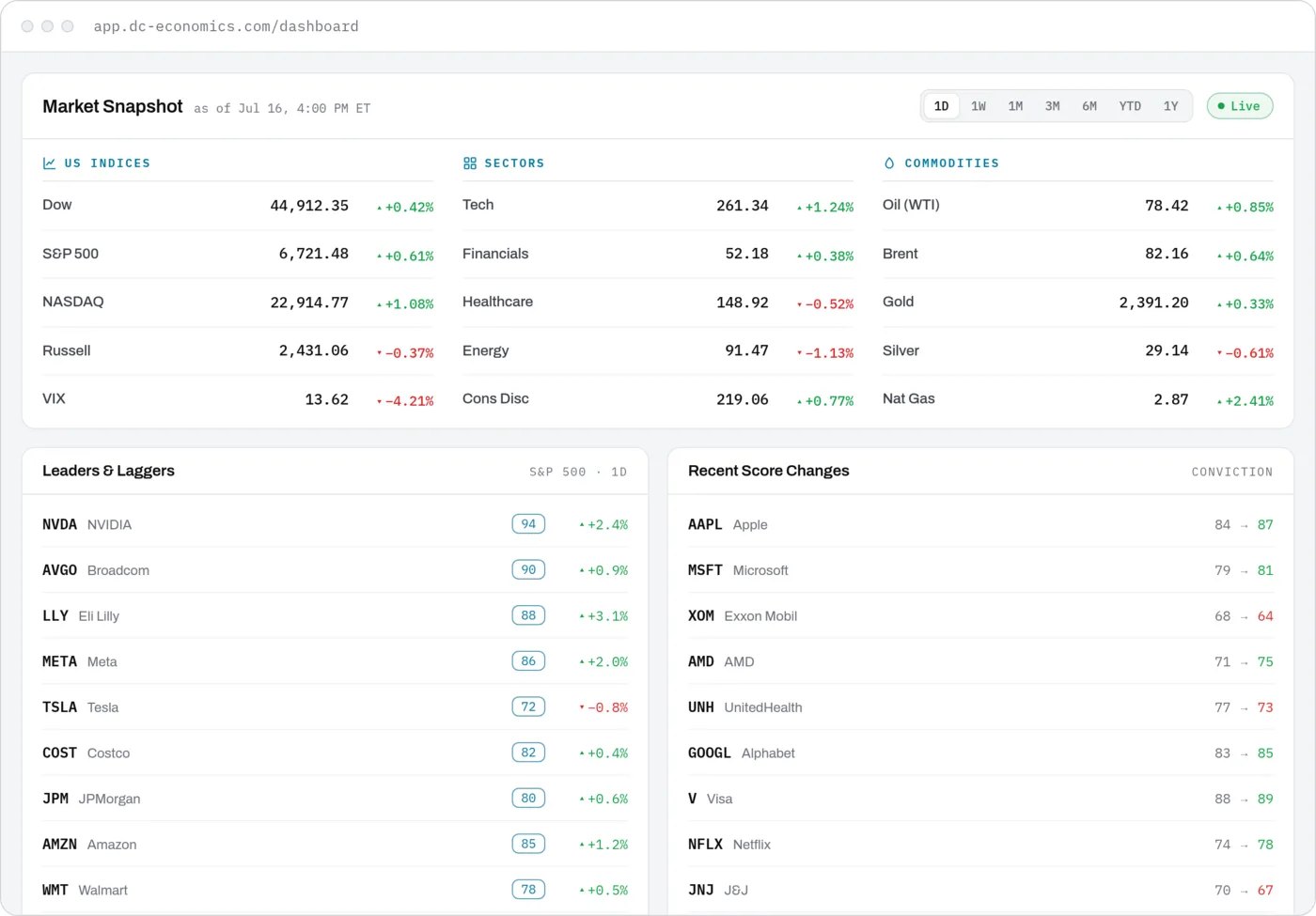Click AMZN score badge 85
This screenshot has width=1316, height=916.
coord(528,844)
